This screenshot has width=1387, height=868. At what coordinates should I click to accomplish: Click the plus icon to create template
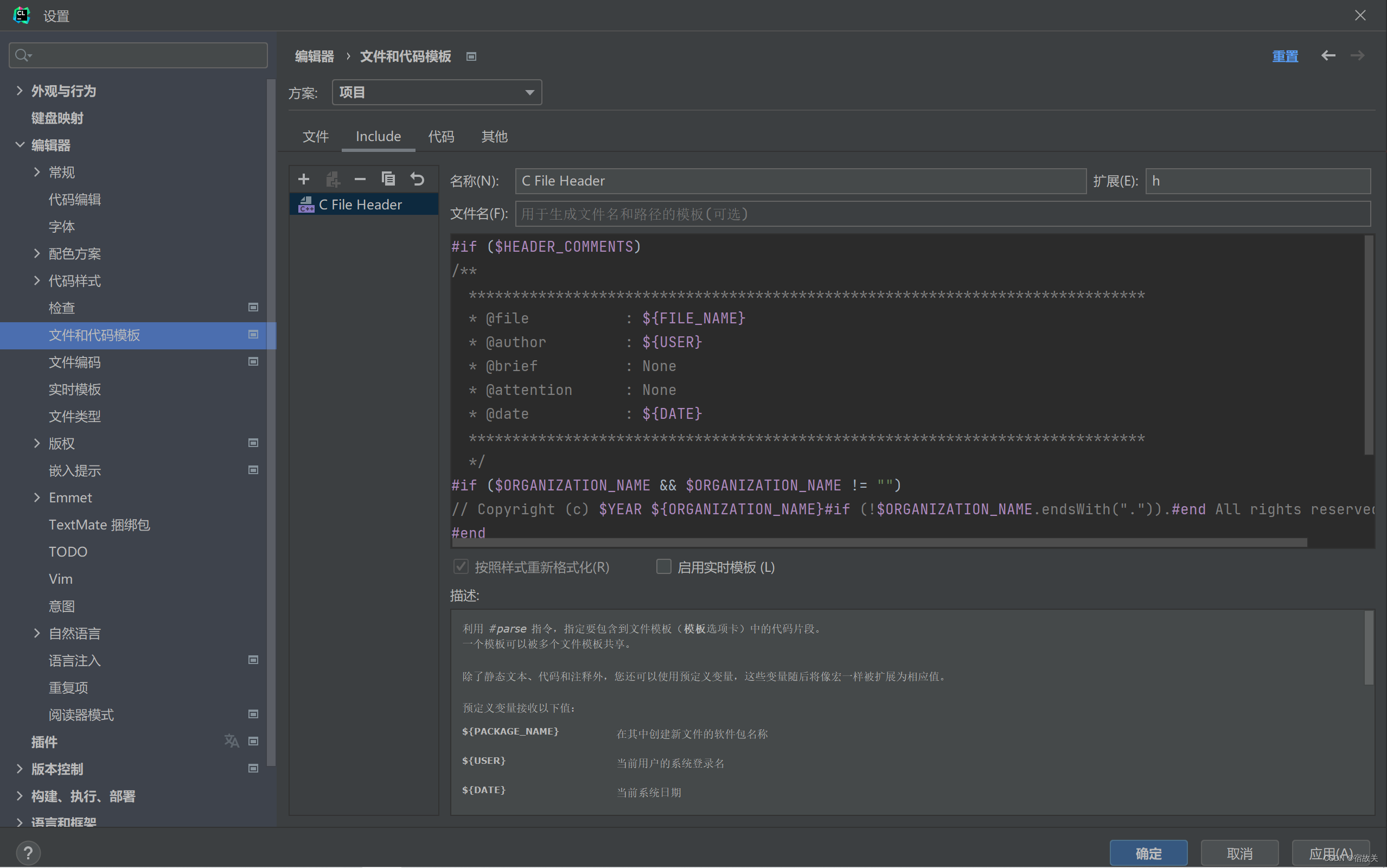pos(304,180)
